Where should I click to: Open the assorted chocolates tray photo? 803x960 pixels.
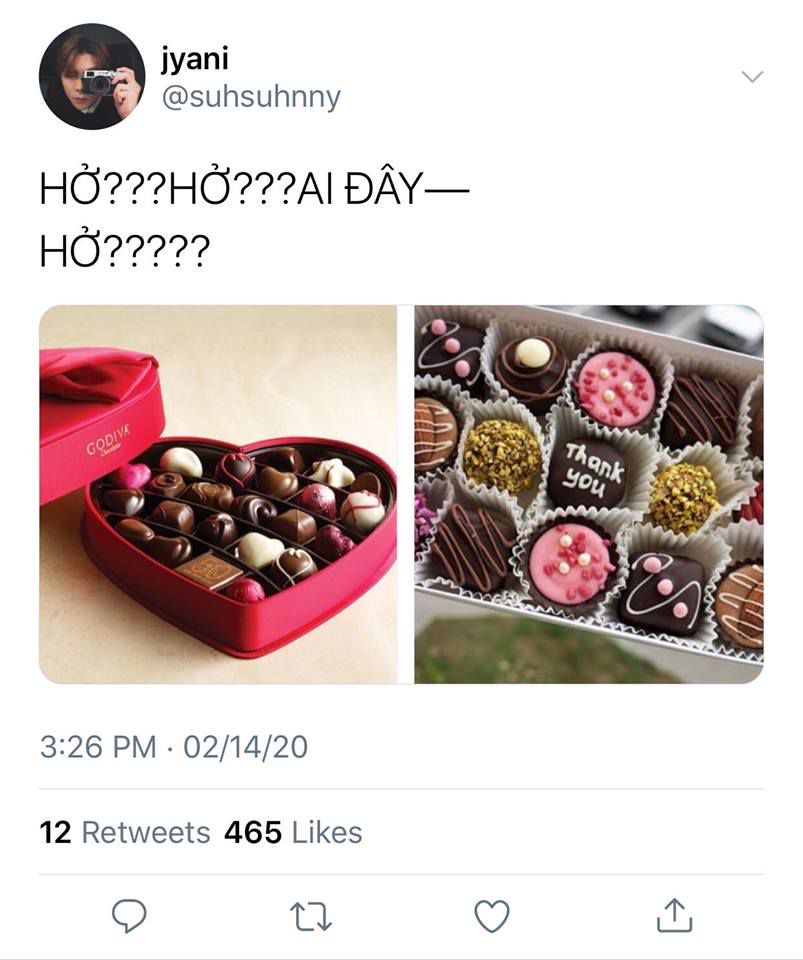pos(589,494)
